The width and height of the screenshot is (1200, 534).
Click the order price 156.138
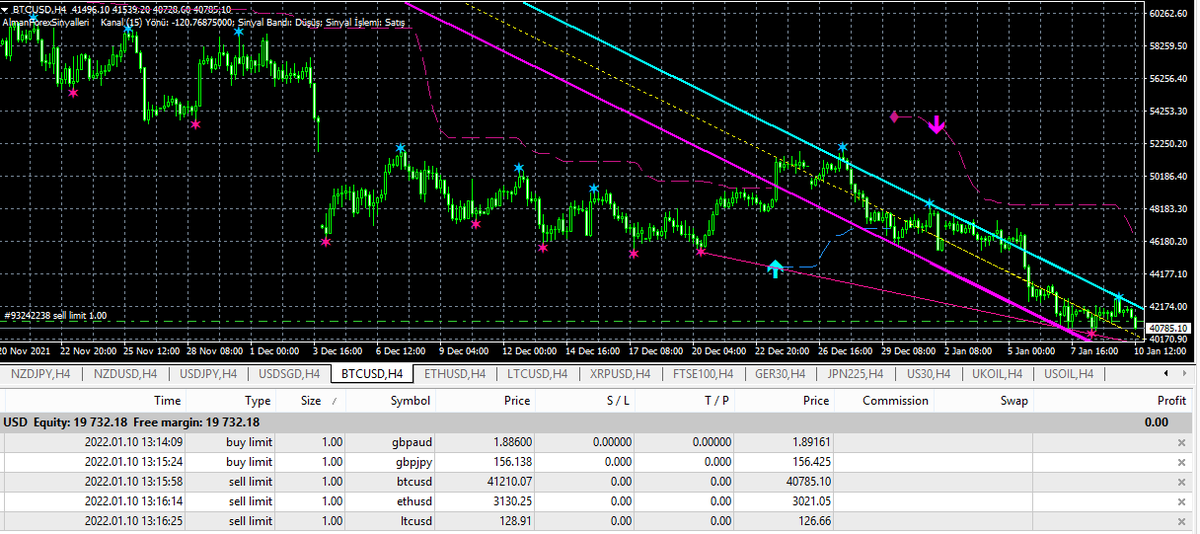click(513, 462)
